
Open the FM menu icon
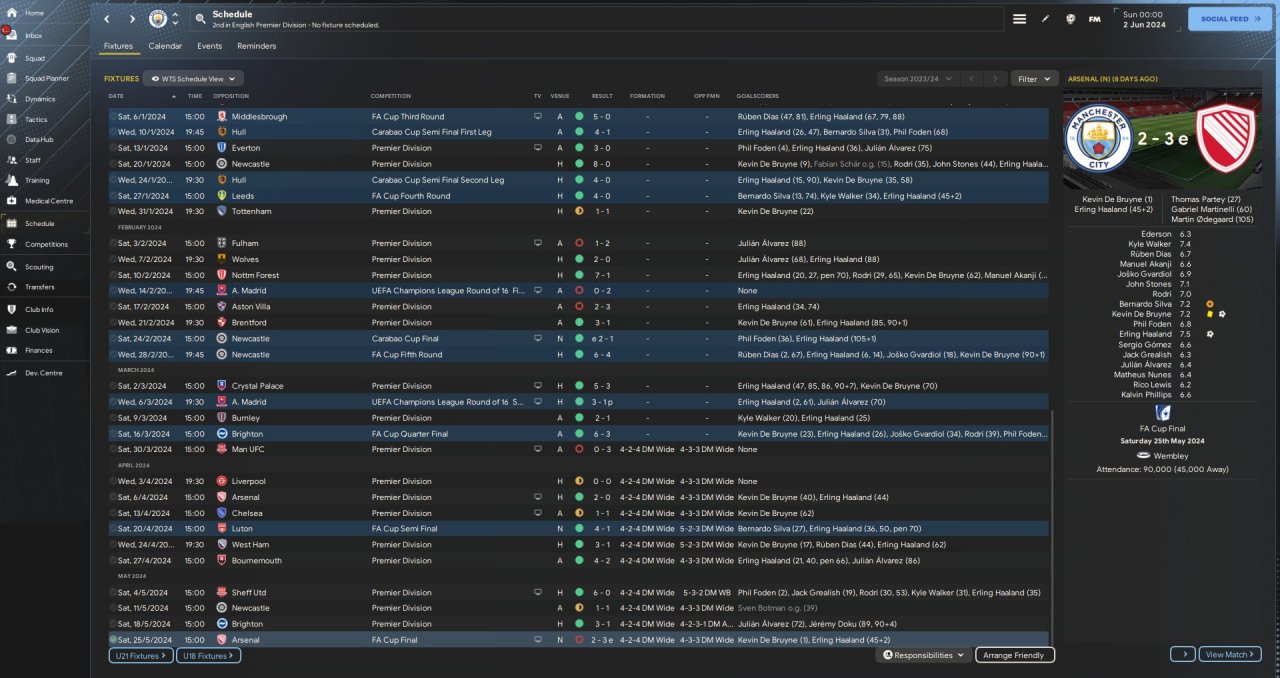coord(1094,19)
